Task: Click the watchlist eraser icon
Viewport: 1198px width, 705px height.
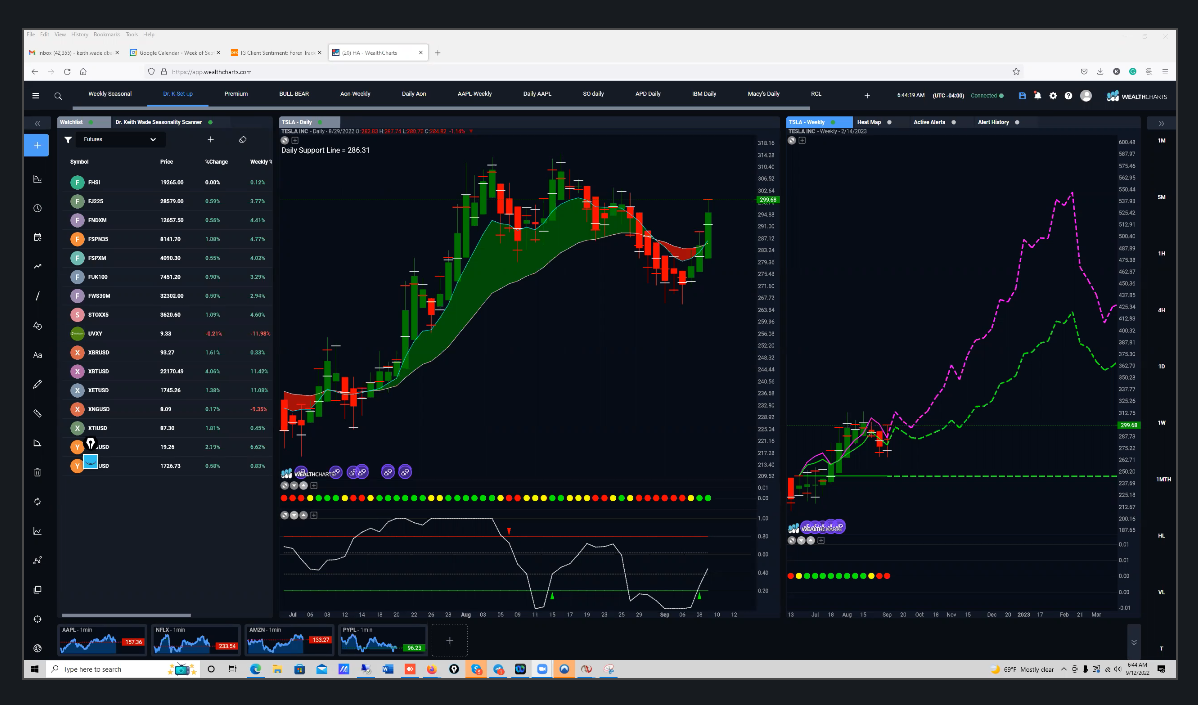Action: (x=242, y=140)
